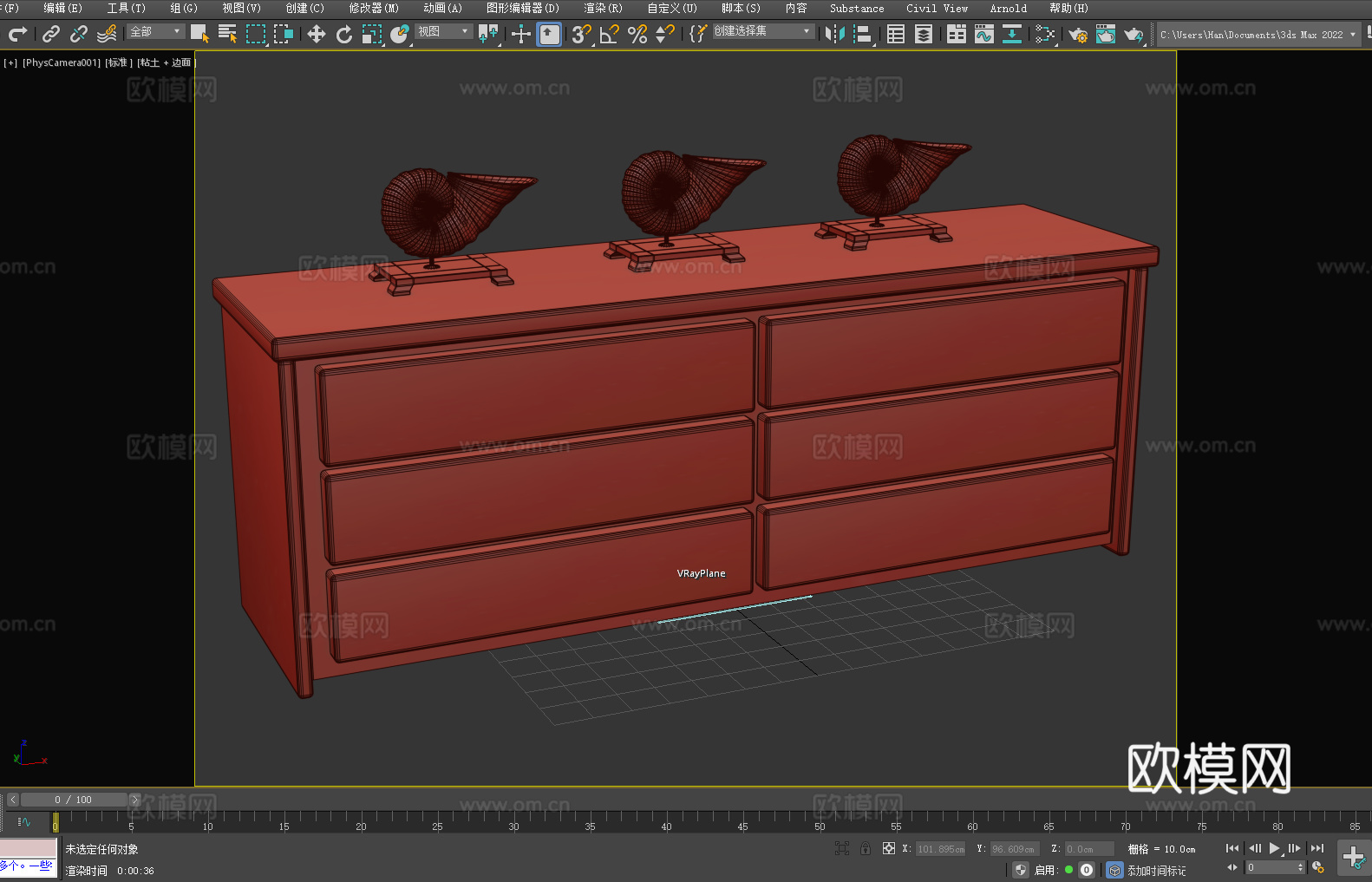This screenshot has width=1372, height=882.
Task: Click the time slider left arrow
Action: point(13,800)
